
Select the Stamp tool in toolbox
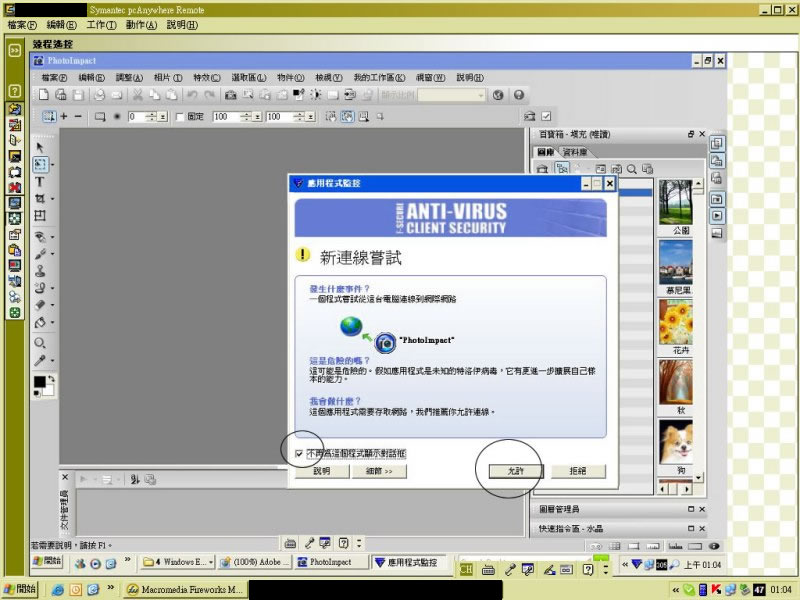pyautogui.click(x=40, y=271)
